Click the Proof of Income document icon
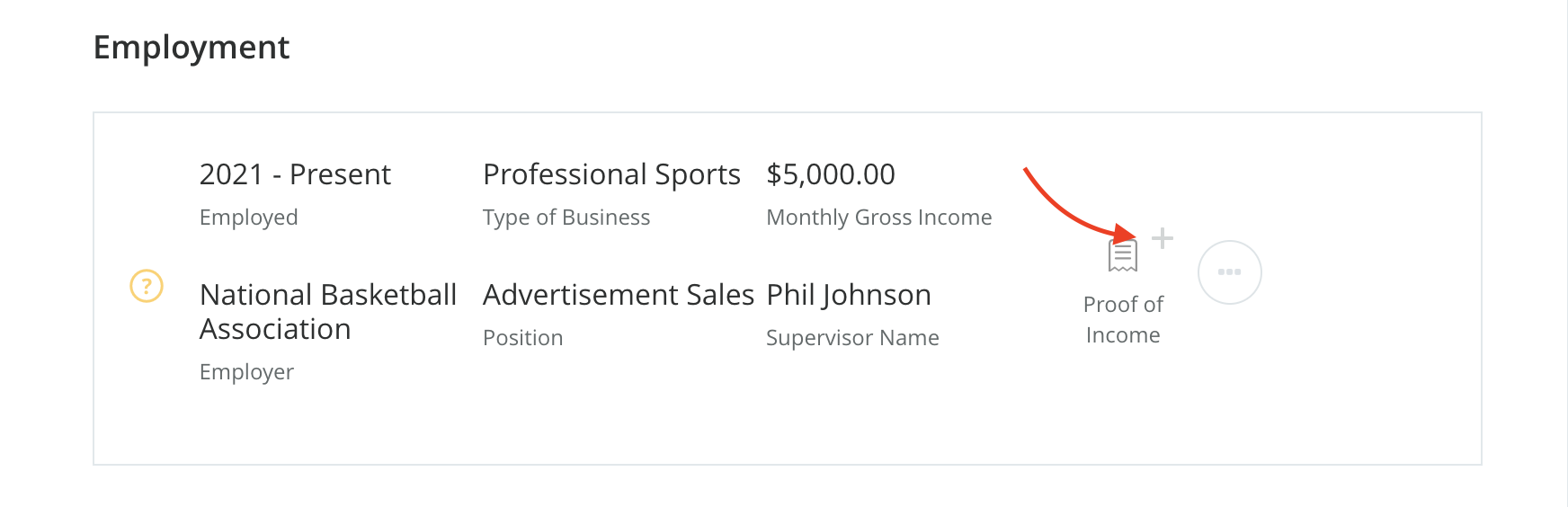1568x507 pixels. click(x=1123, y=256)
